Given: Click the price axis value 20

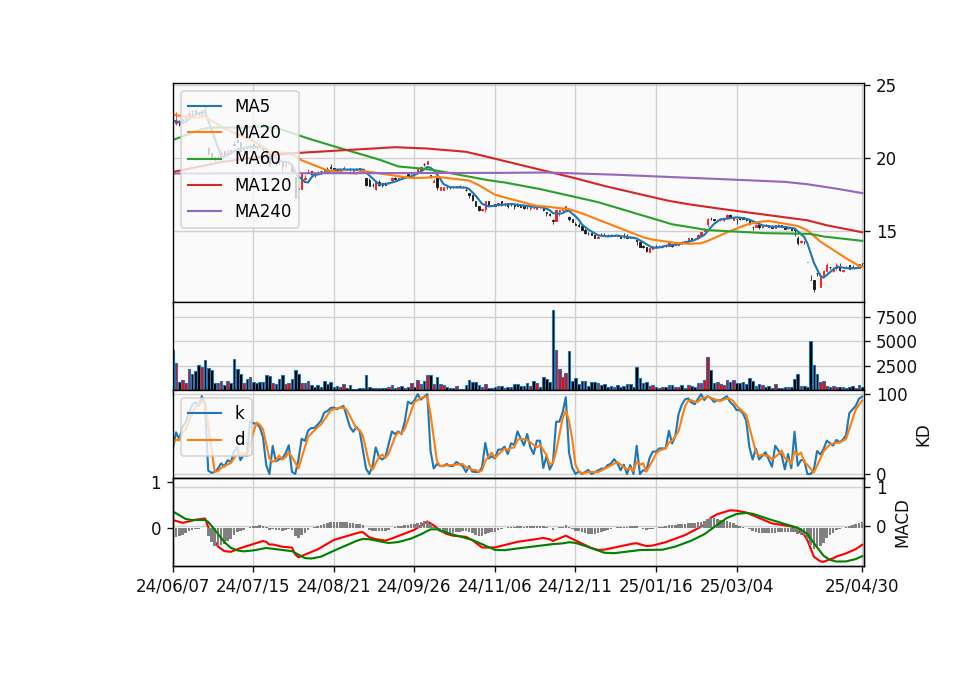Looking at the screenshot, I should [x=885, y=159].
